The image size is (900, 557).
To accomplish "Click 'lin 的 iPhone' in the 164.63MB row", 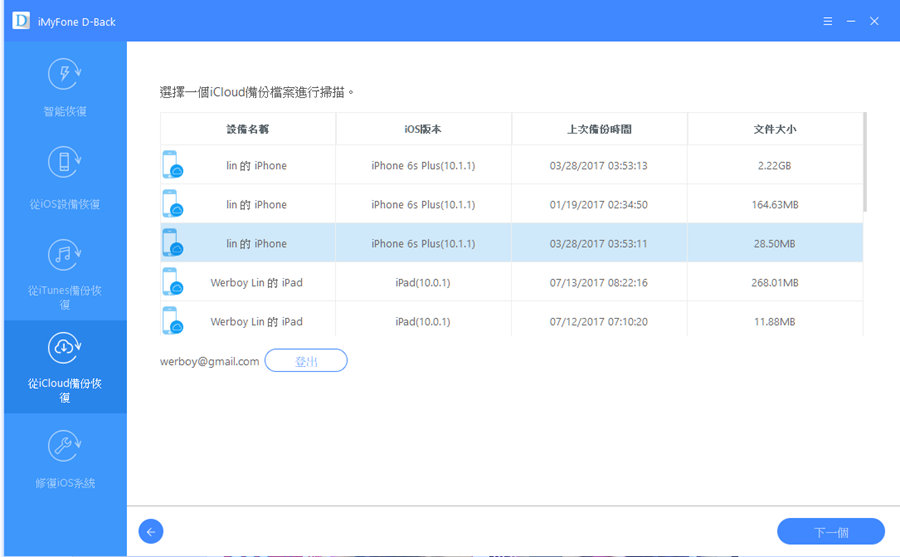I will 256,204.
